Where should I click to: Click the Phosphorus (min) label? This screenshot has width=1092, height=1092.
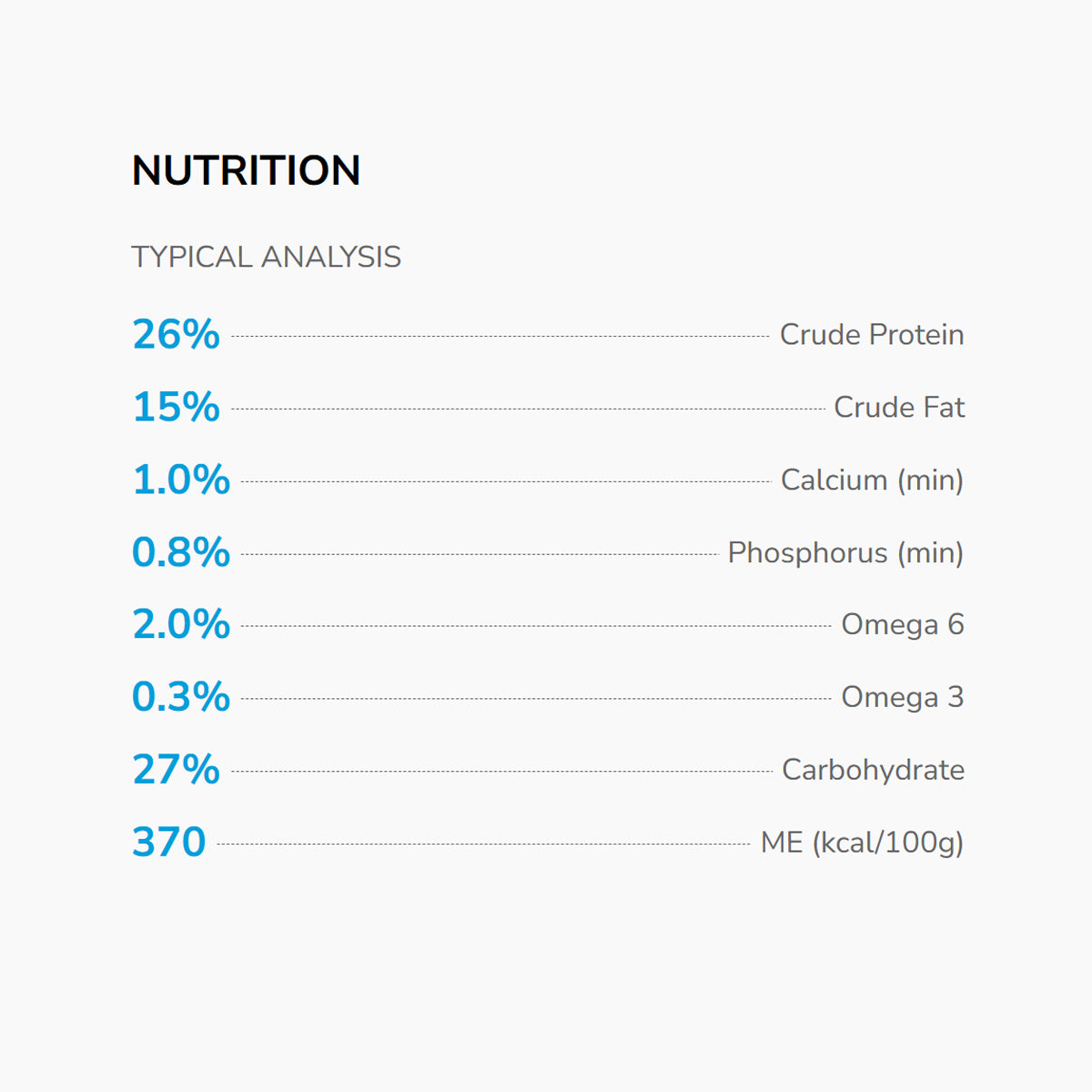click(x=844, y=552)
